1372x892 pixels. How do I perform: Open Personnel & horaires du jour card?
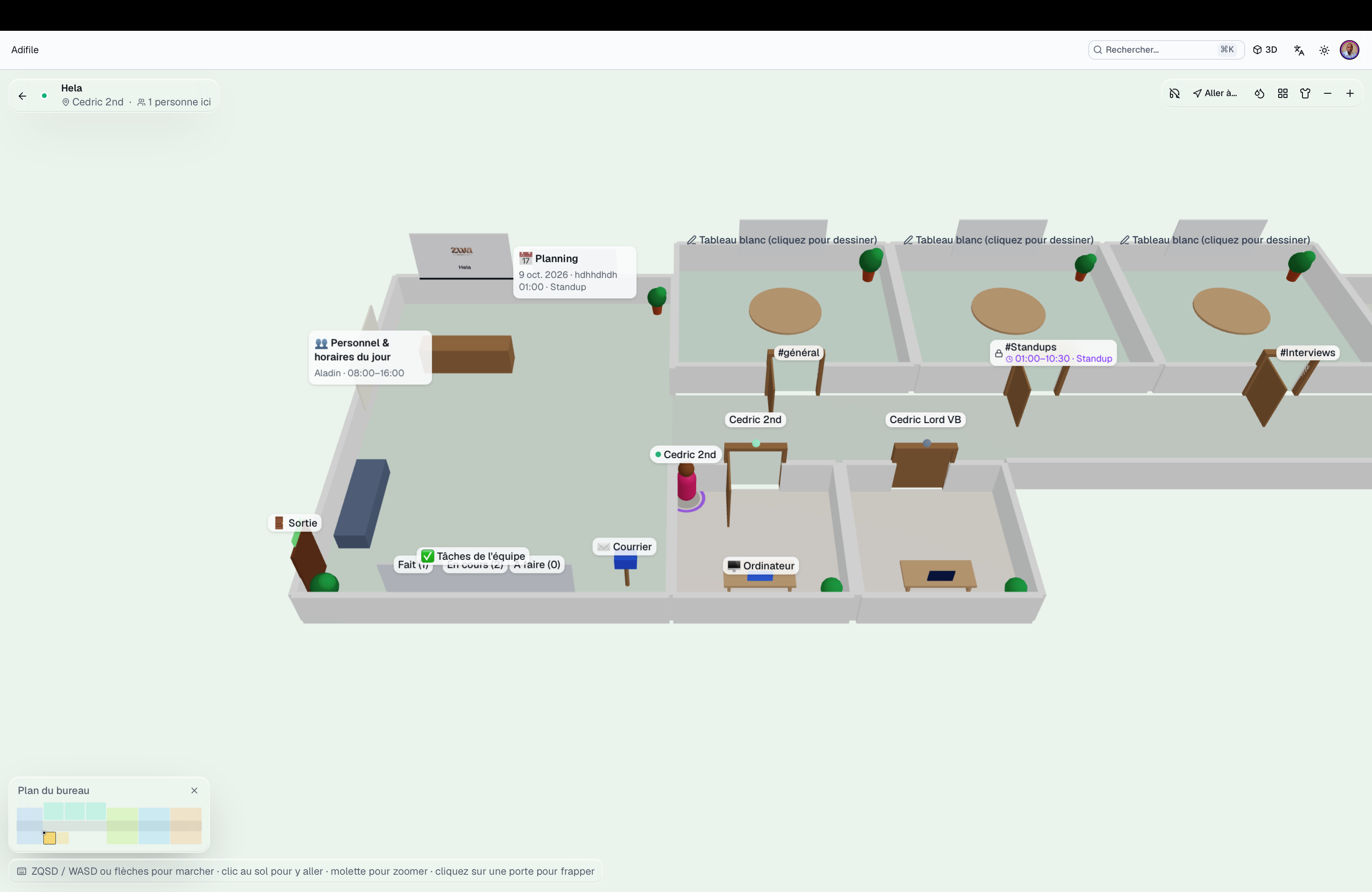point(370,357)
